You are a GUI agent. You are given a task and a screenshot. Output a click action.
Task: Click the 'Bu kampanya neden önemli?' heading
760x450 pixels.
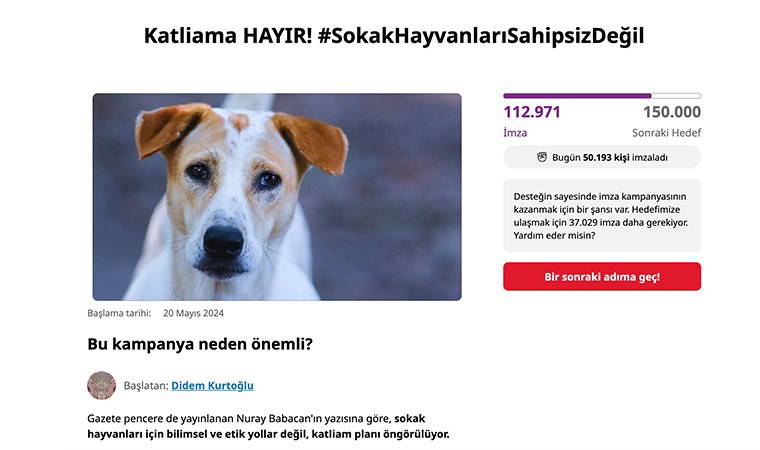(200, 344)
